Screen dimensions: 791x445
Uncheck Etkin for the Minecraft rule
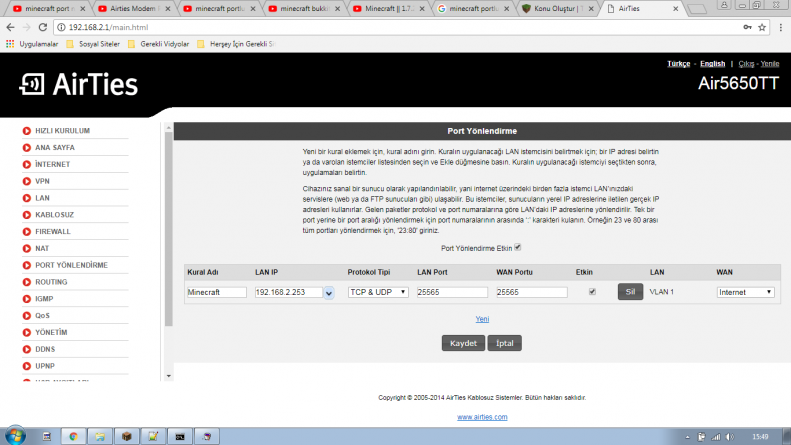tap(592, 292)
